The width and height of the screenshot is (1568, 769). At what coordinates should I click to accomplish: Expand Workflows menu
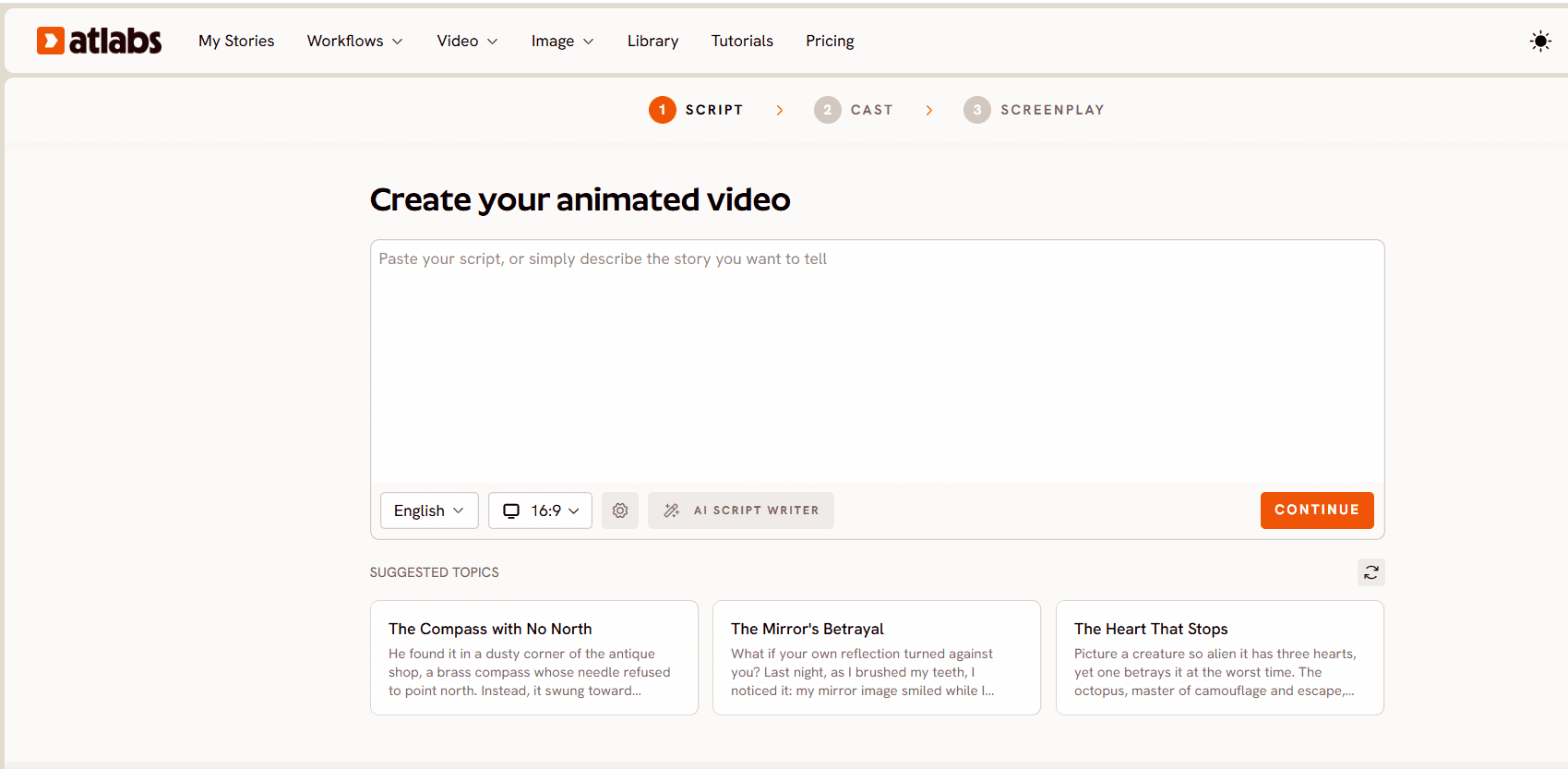point(355,41)
